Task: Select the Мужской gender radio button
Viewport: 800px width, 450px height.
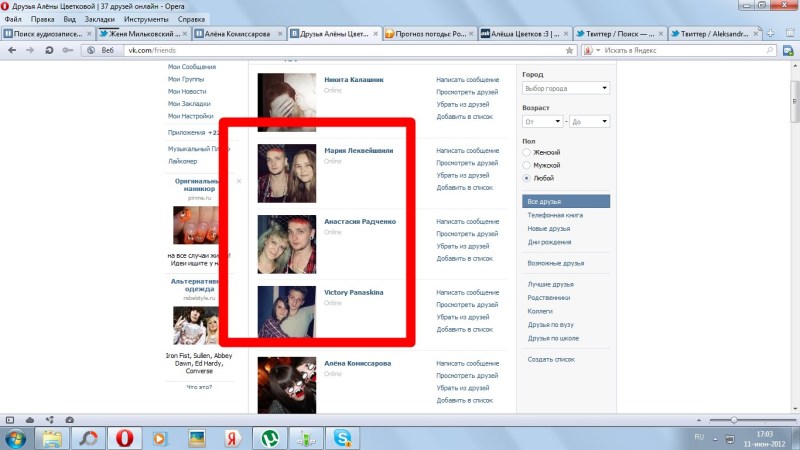Action: [527, 165]
